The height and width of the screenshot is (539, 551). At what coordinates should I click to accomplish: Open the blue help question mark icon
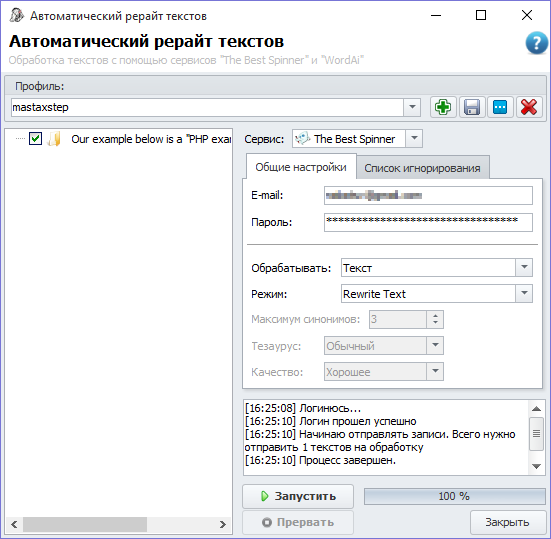536,43
